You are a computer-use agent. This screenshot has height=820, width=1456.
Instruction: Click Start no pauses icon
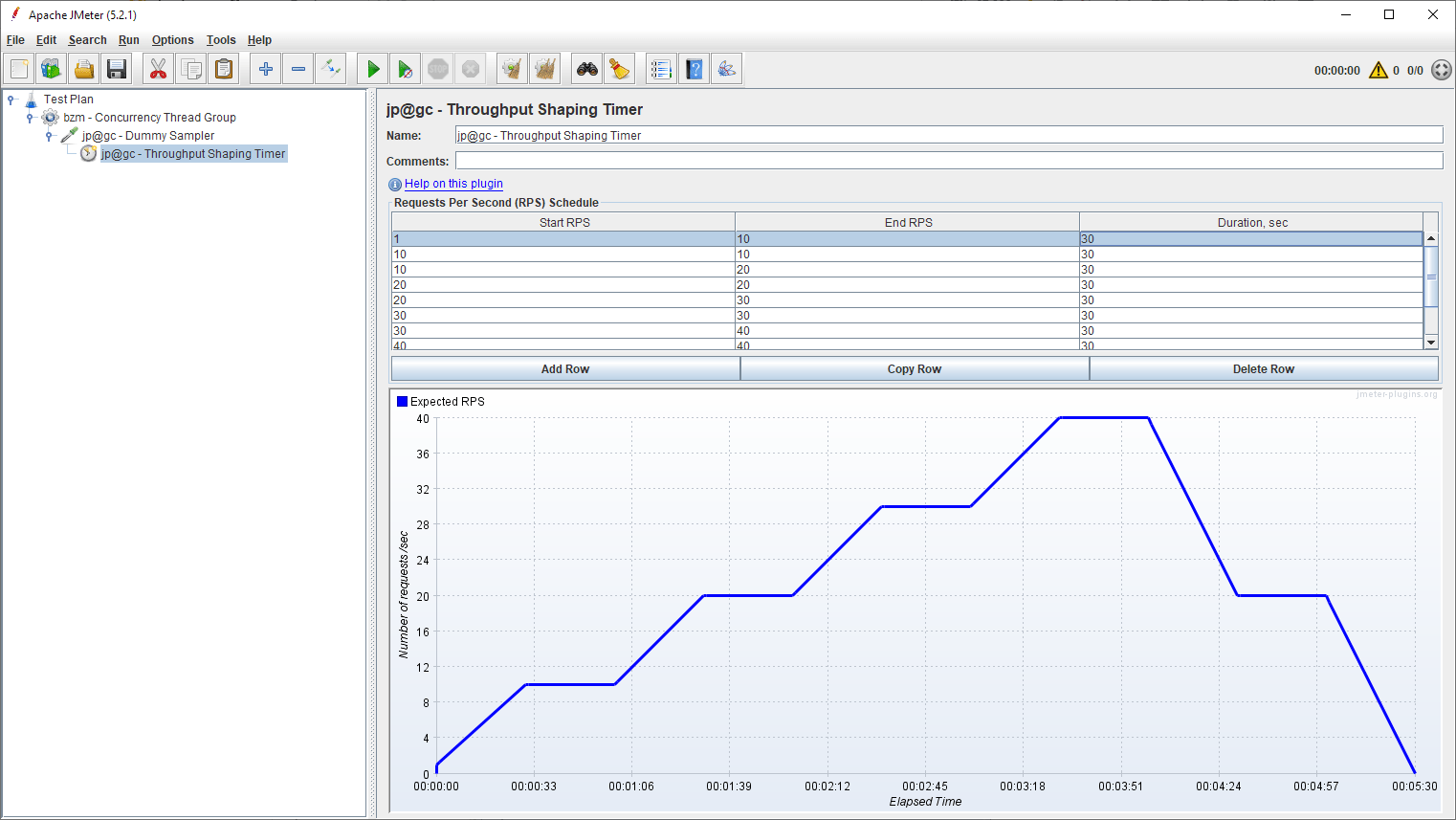406,69
